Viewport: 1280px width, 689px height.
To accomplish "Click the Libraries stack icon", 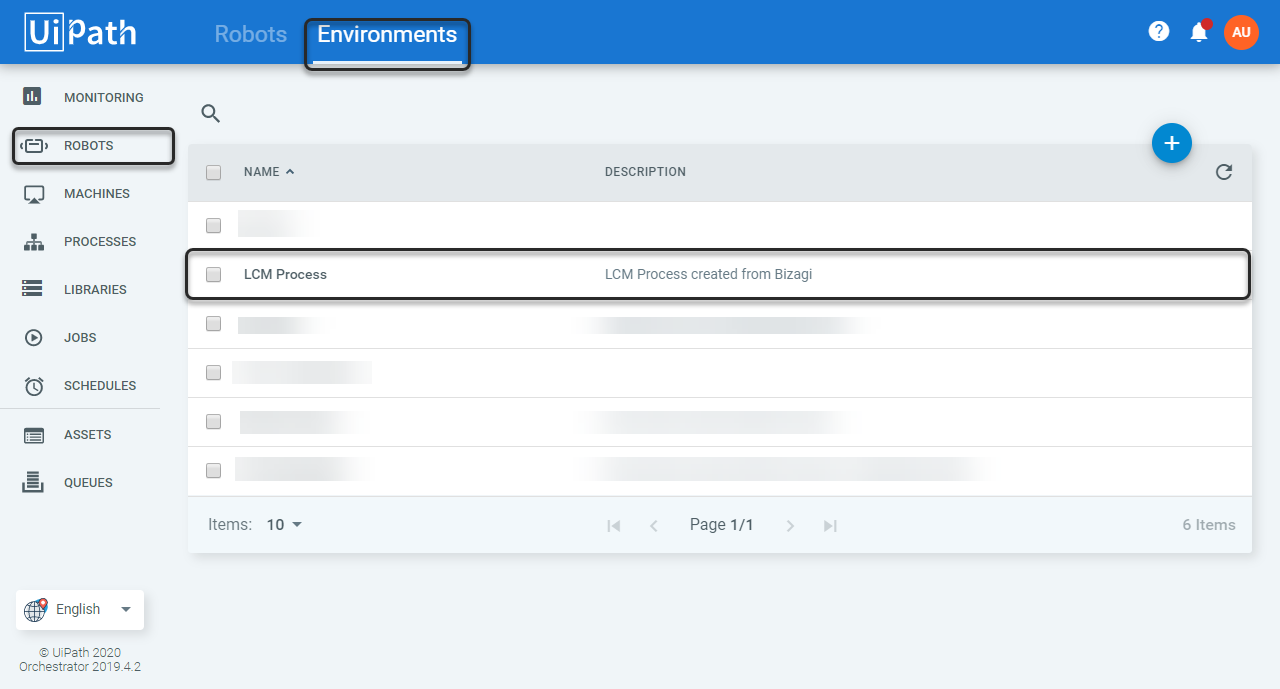I will point(33,289).
